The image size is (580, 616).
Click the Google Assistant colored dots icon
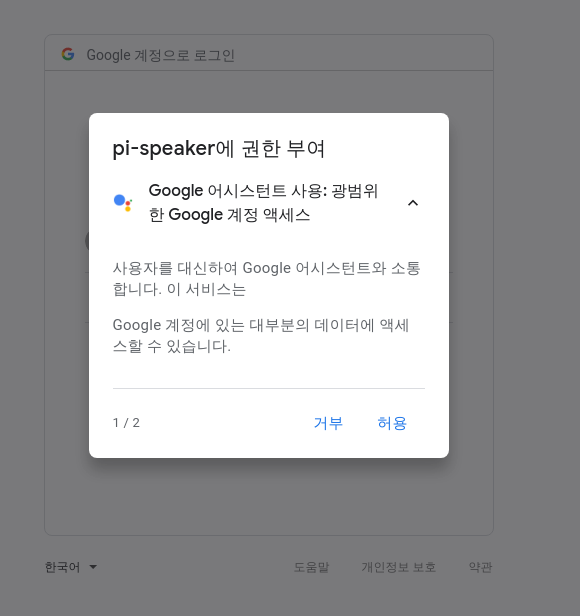[x=123, y=203]
